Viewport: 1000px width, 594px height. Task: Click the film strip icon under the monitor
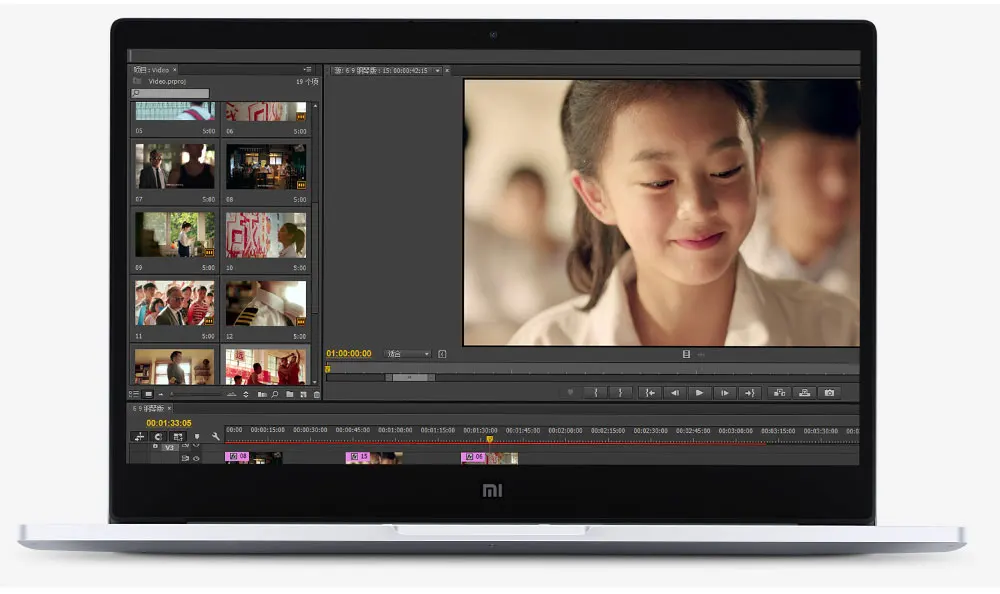click(x=686, y=354)
